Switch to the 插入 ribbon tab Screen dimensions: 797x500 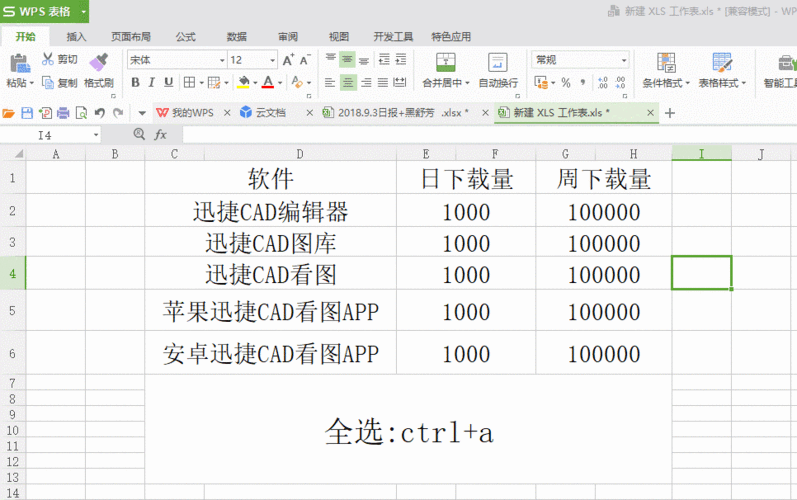click(76, 37)
